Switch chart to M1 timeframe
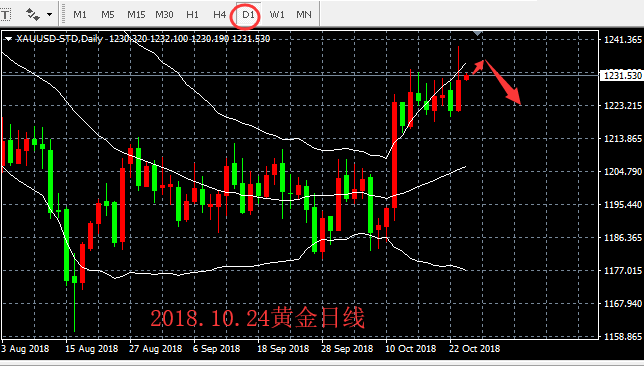The image size is (644, 366). click(x=80, y=15)
